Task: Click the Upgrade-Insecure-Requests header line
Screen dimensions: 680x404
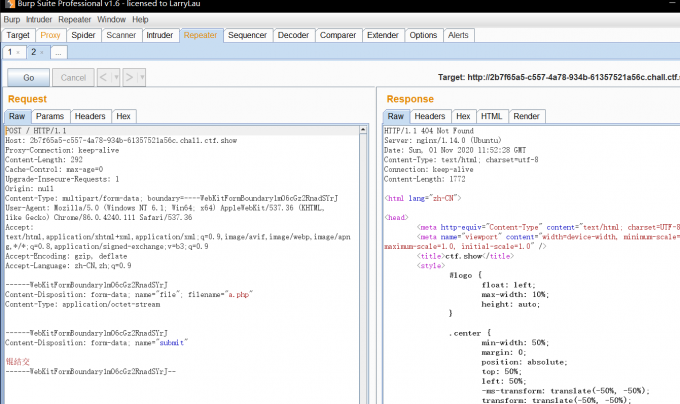Action: coord(62,179)
